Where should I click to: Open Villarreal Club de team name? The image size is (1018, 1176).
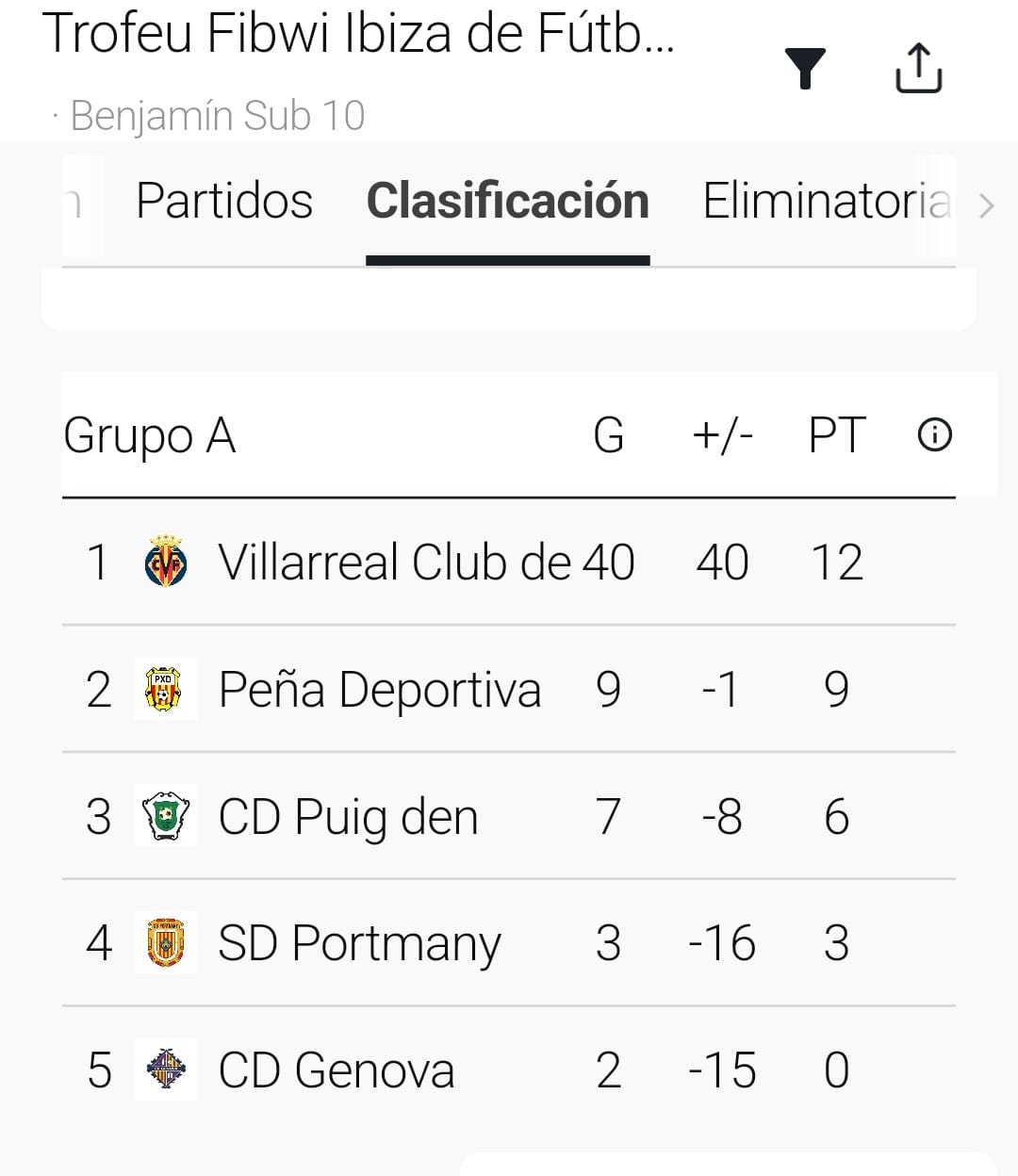coord(394,563)
